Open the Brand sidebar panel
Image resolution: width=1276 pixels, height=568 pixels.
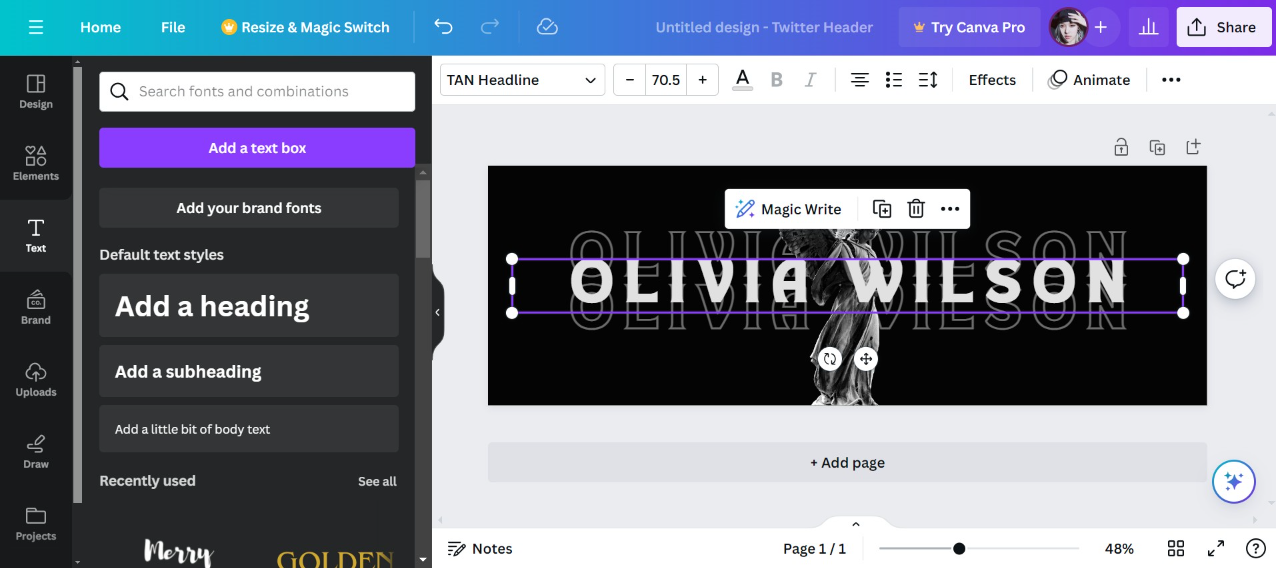(x=36, y=307)
